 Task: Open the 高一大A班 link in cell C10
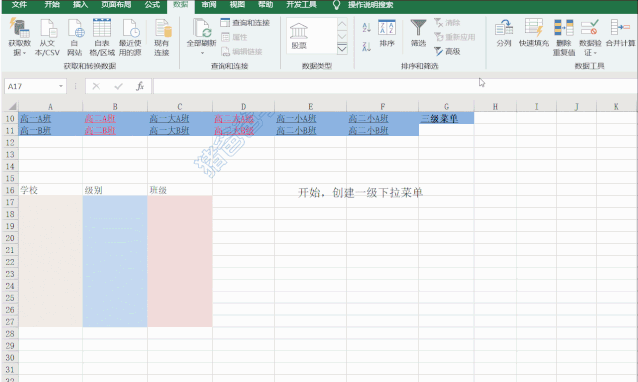click(x=169, y=118)
